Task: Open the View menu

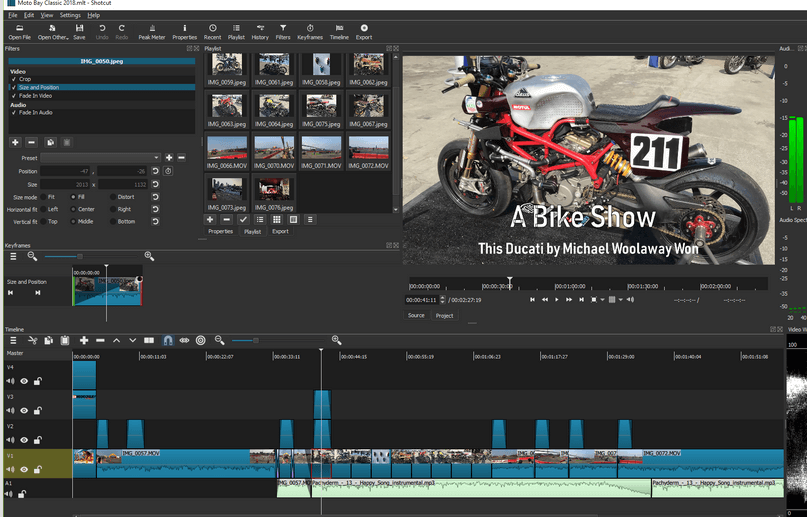Action: (x=47, y=15)
